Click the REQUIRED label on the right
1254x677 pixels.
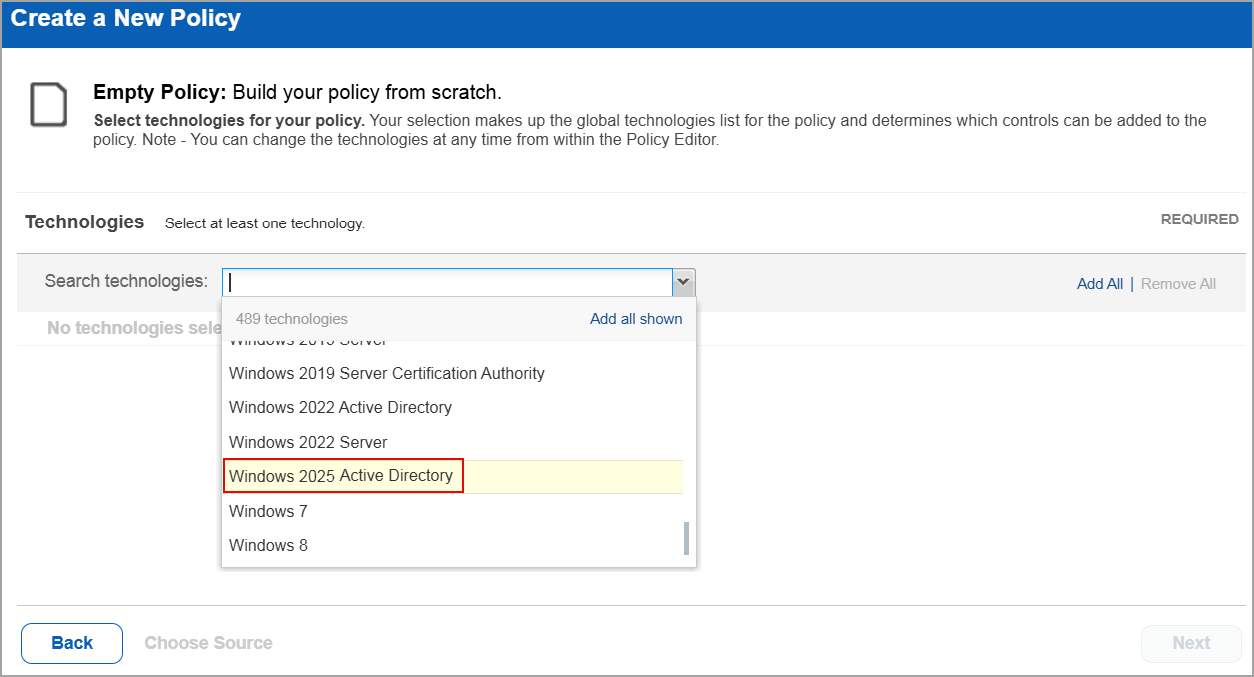pos(1199,219)
